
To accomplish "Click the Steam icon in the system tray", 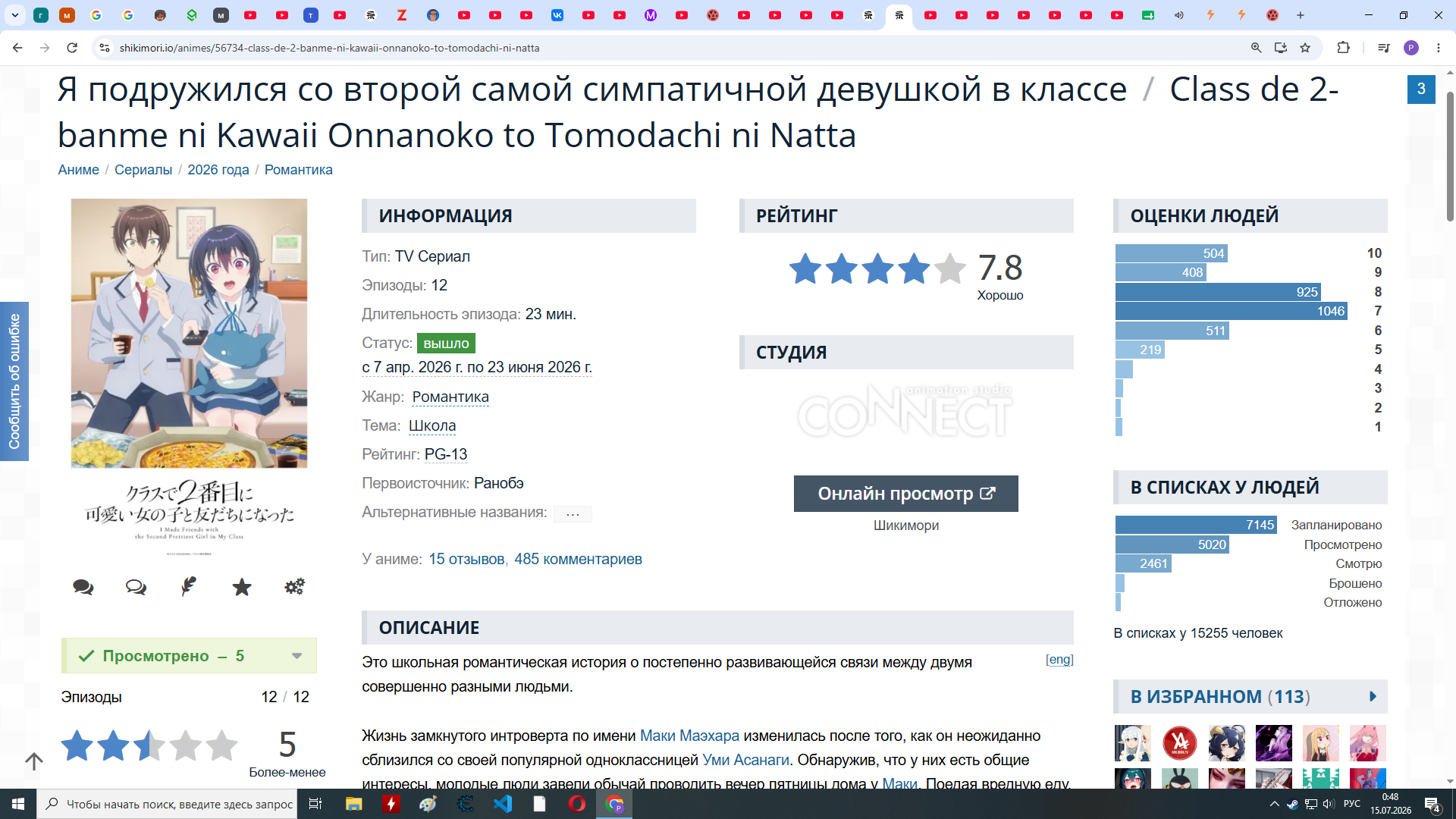I will pos(1292,804).
